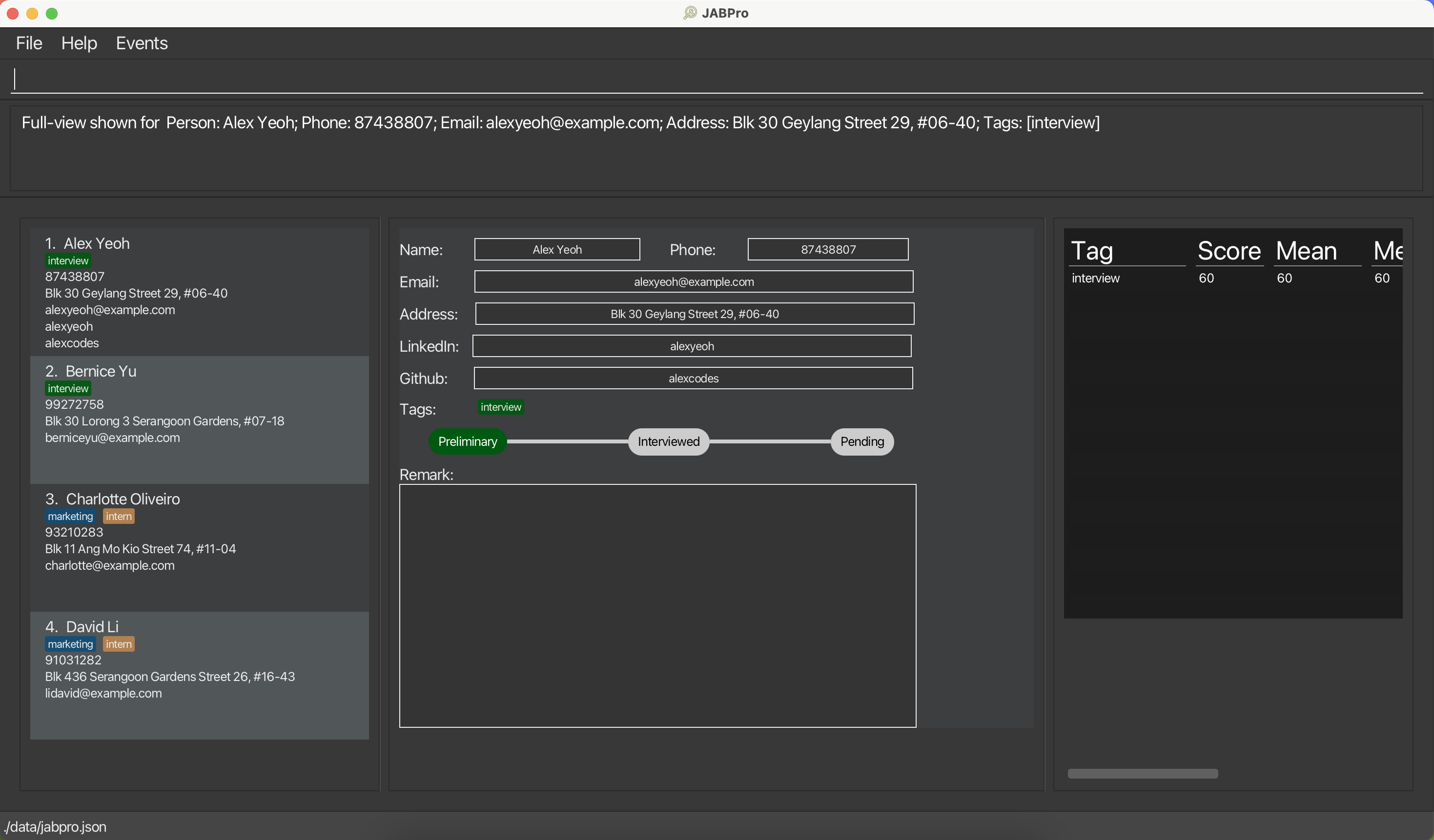The image size is (1434, 840).
Task: Click the Tag column header
Action: coord(1091,251)
